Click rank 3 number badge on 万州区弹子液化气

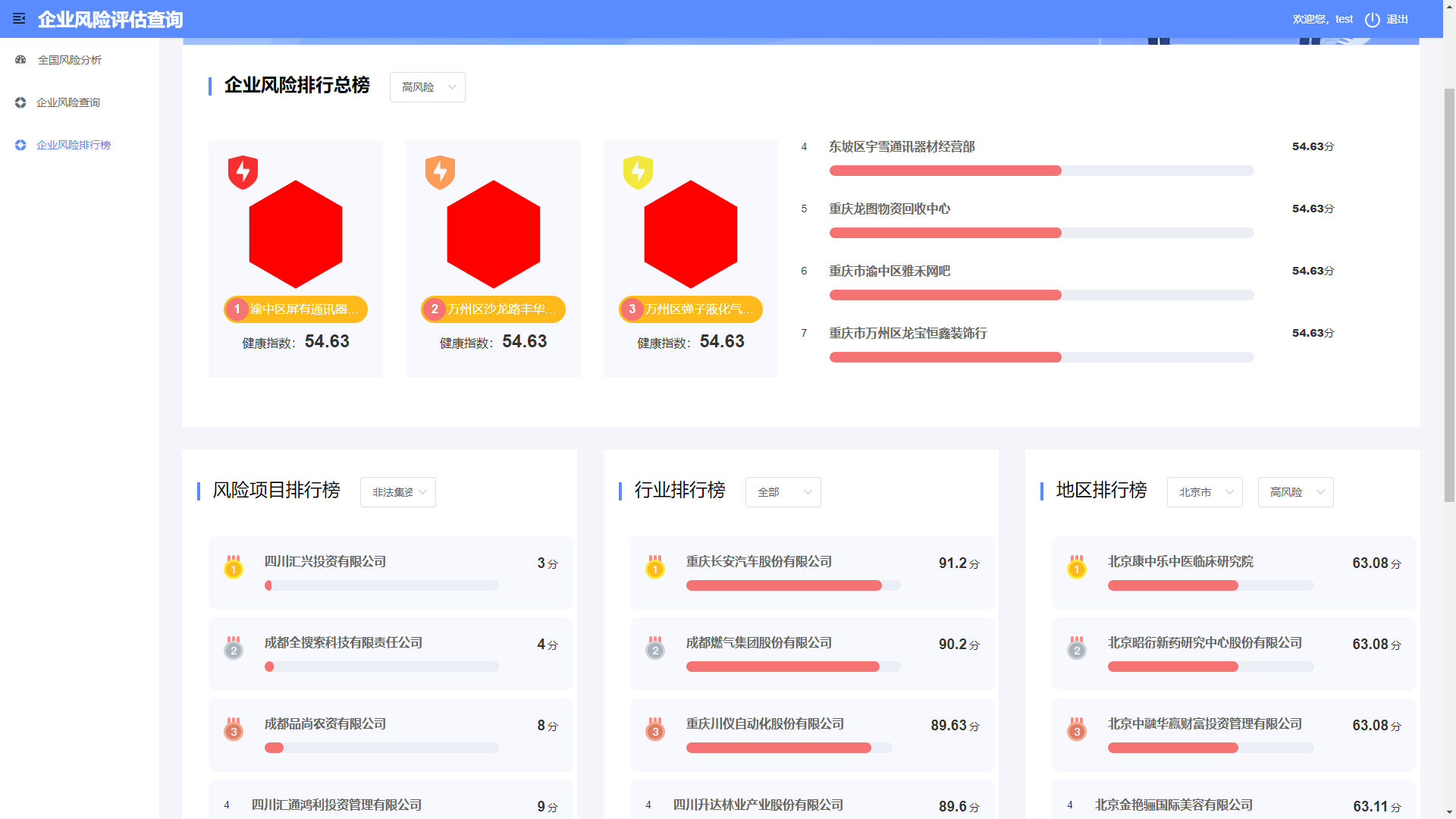(632, 309)
